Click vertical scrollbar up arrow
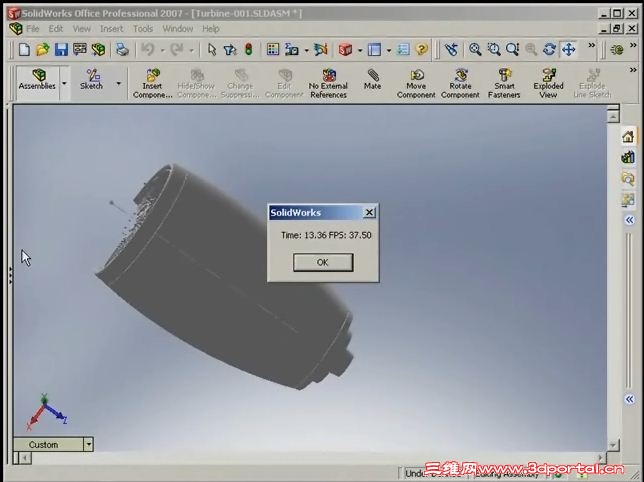Screen dimensions: 644x482 click(613, 117)
